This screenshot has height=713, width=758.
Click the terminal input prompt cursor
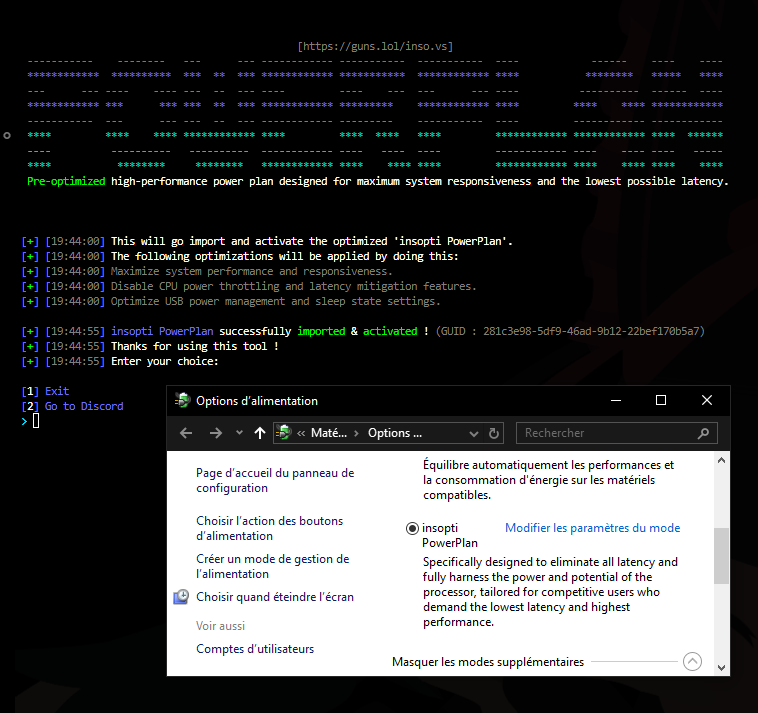36,422
